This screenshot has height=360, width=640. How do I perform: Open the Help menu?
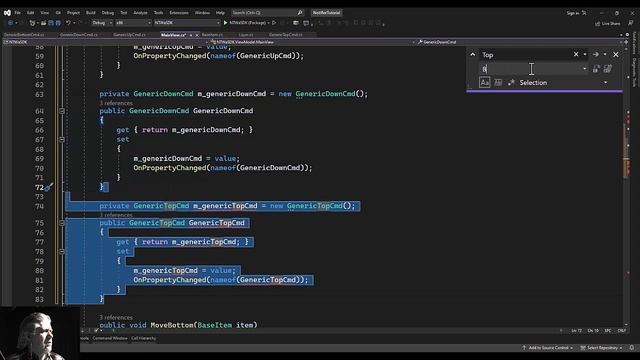220,13
